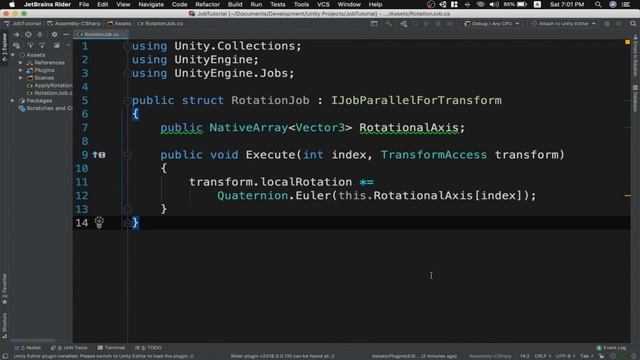Screen dimensions: 640x360
Task: Open Database tool window on right edge
Action: click(636, 98)
